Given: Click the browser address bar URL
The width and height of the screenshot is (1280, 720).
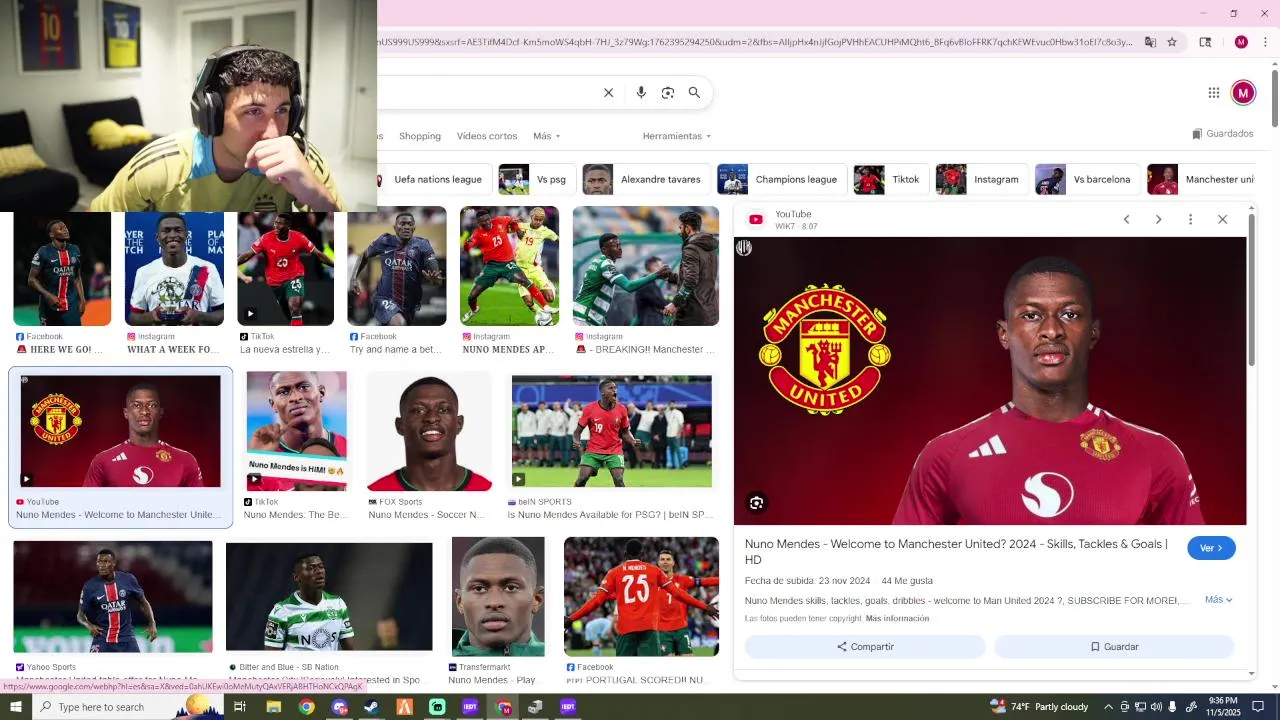Looking at the screenshot, I should 755,42.
